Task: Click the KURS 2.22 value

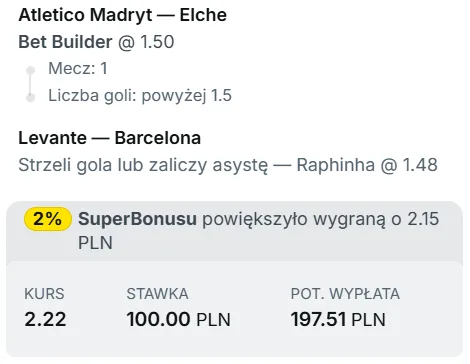Action: [45, 319]
